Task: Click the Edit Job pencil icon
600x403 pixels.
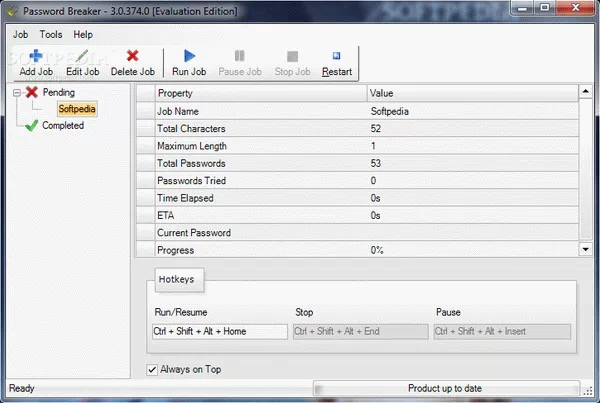Action: click(x=82, y=56)
